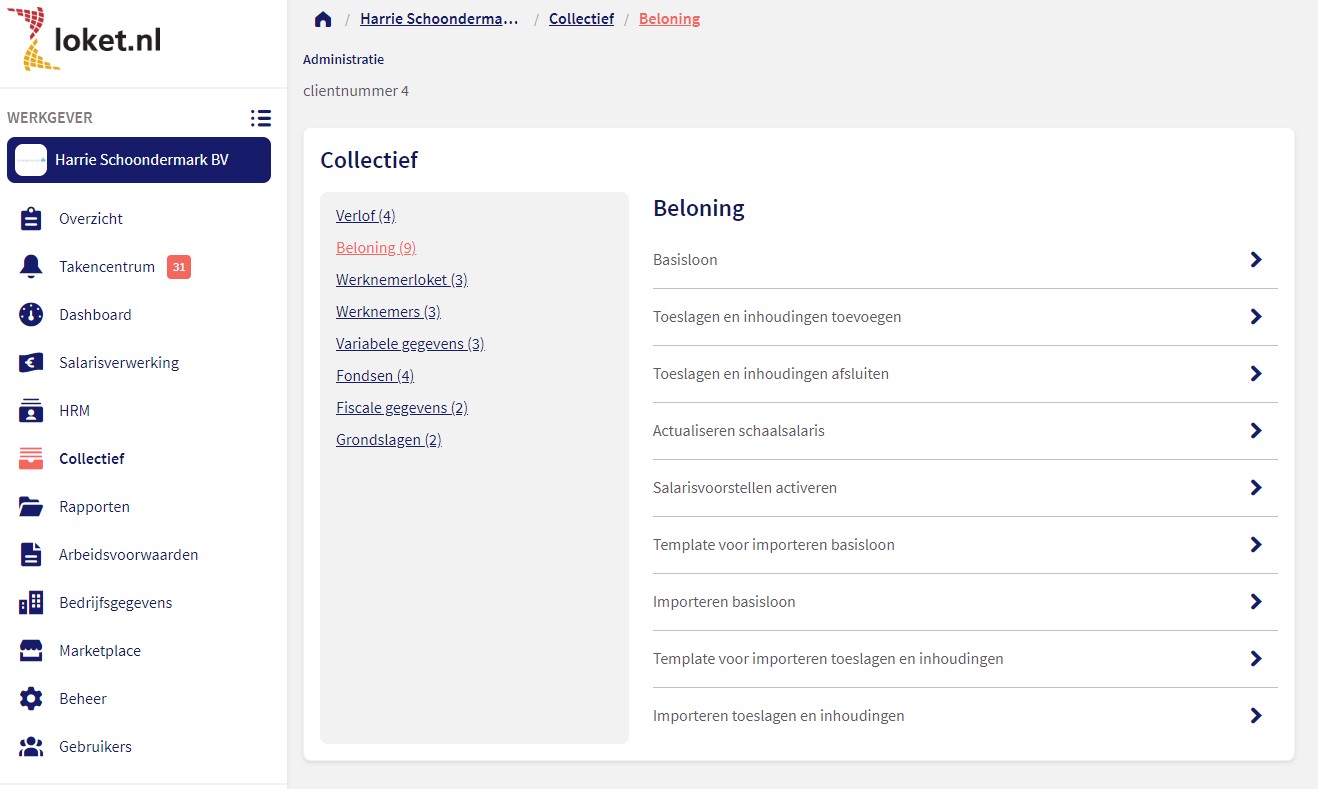Switch to the Verlof section
1318x789 pixels.
365,215
